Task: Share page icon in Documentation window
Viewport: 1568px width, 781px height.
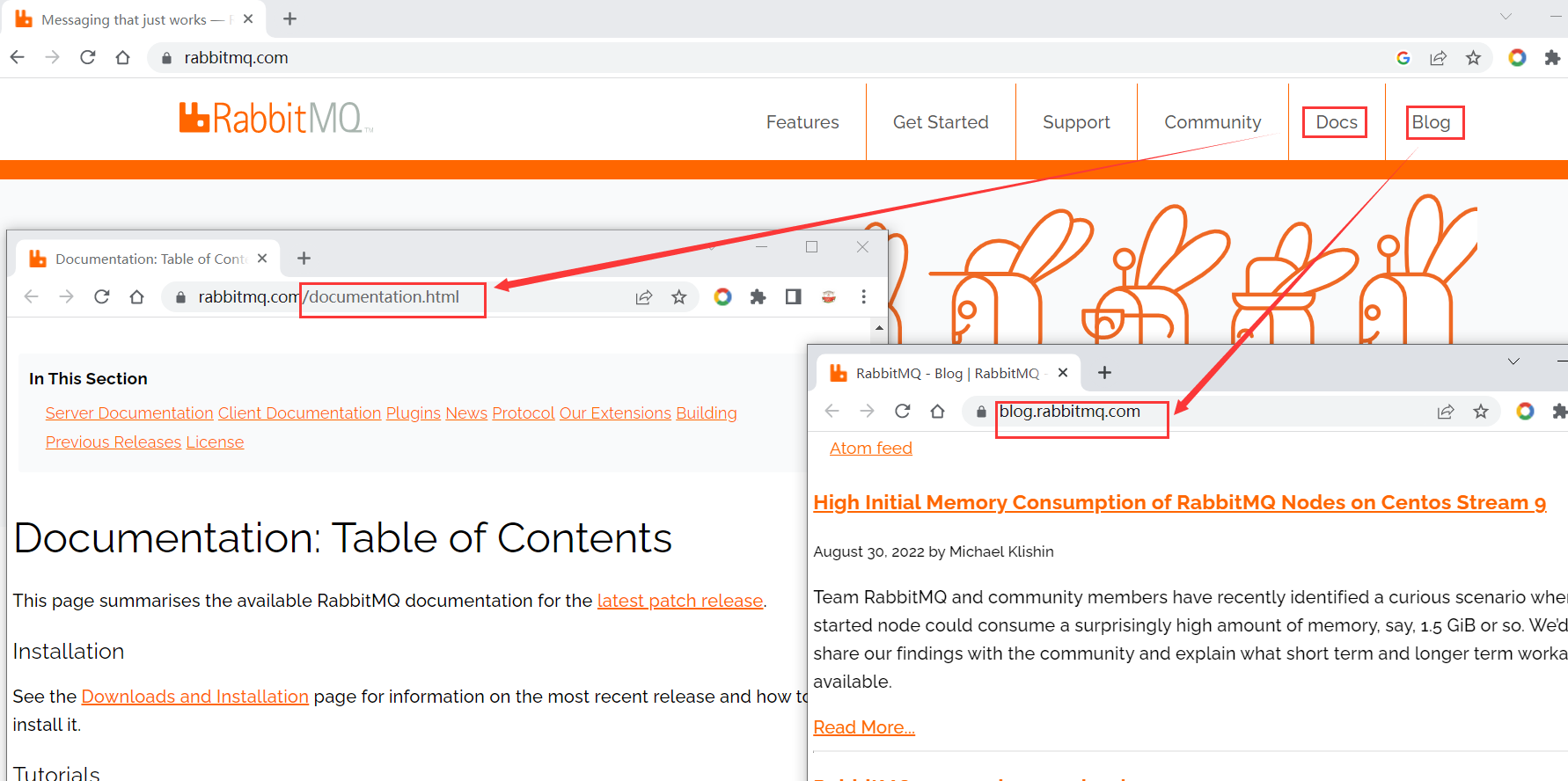Action: pyautogui.click(x=644, y=297)
